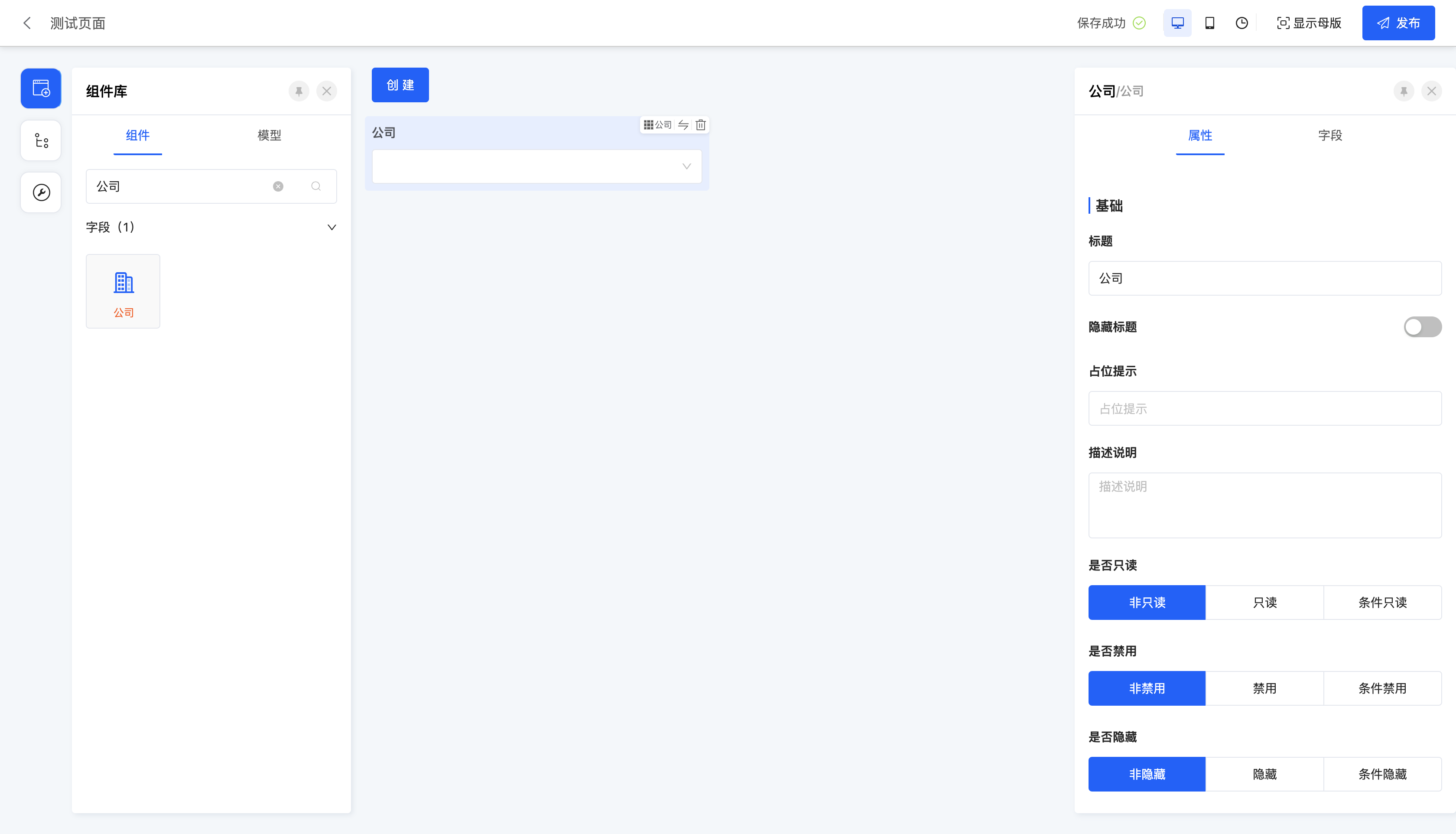Select the 条件禁用 option
This screenshot has height=834, width=1456.
coord(1382,688)
